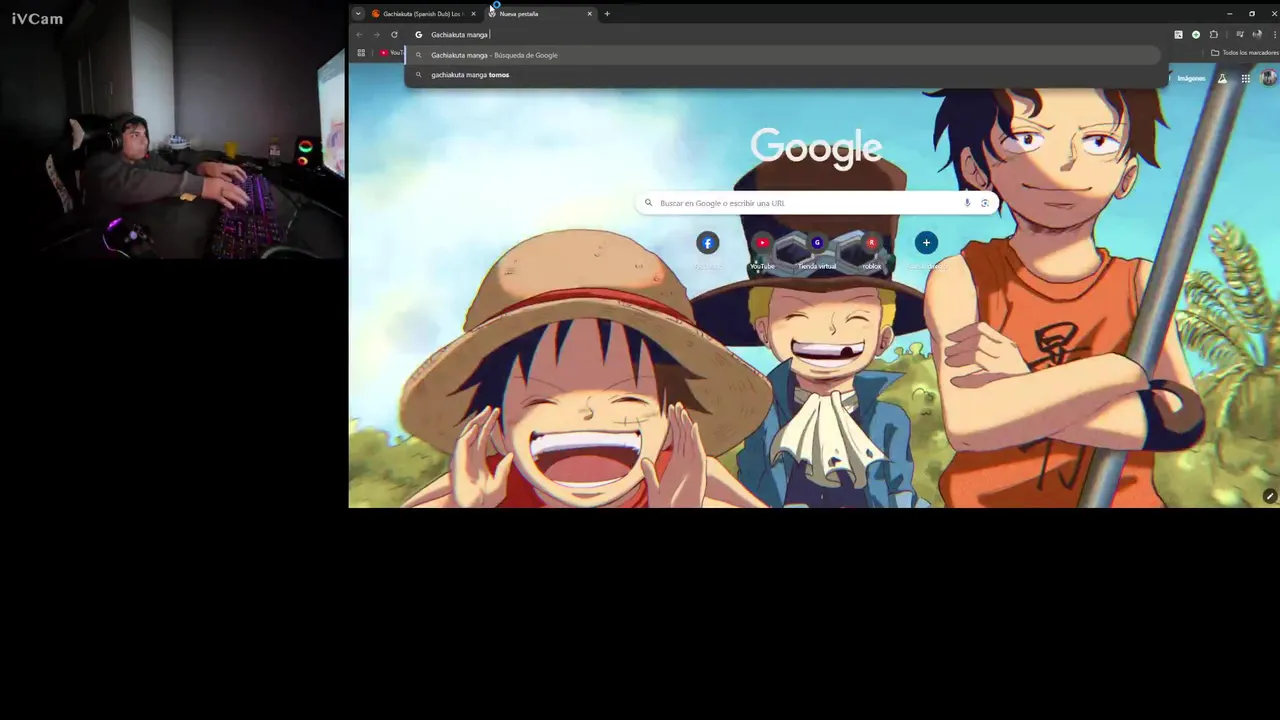Open the YouTube bookmark in bookmarks bar

391,53
